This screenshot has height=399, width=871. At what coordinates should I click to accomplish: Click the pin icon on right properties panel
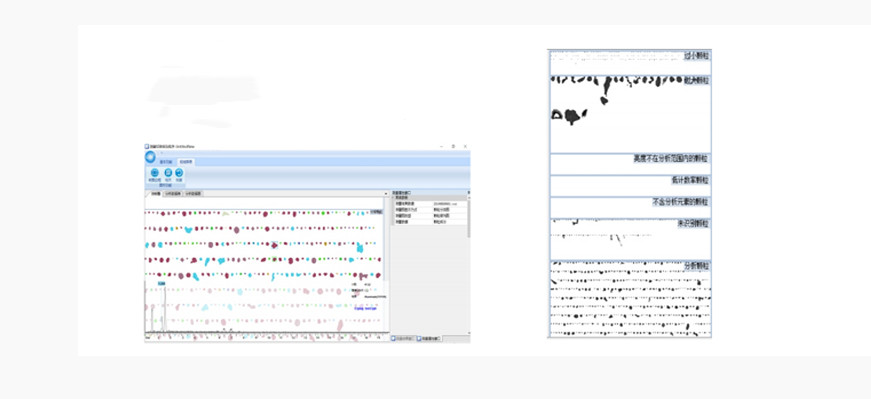coord(468,192)
